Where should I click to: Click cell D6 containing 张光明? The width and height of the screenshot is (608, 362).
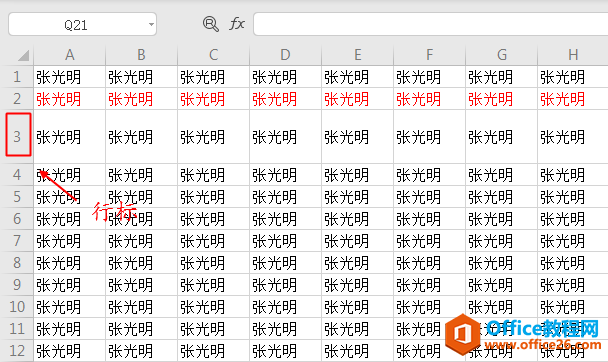point(286,219)
